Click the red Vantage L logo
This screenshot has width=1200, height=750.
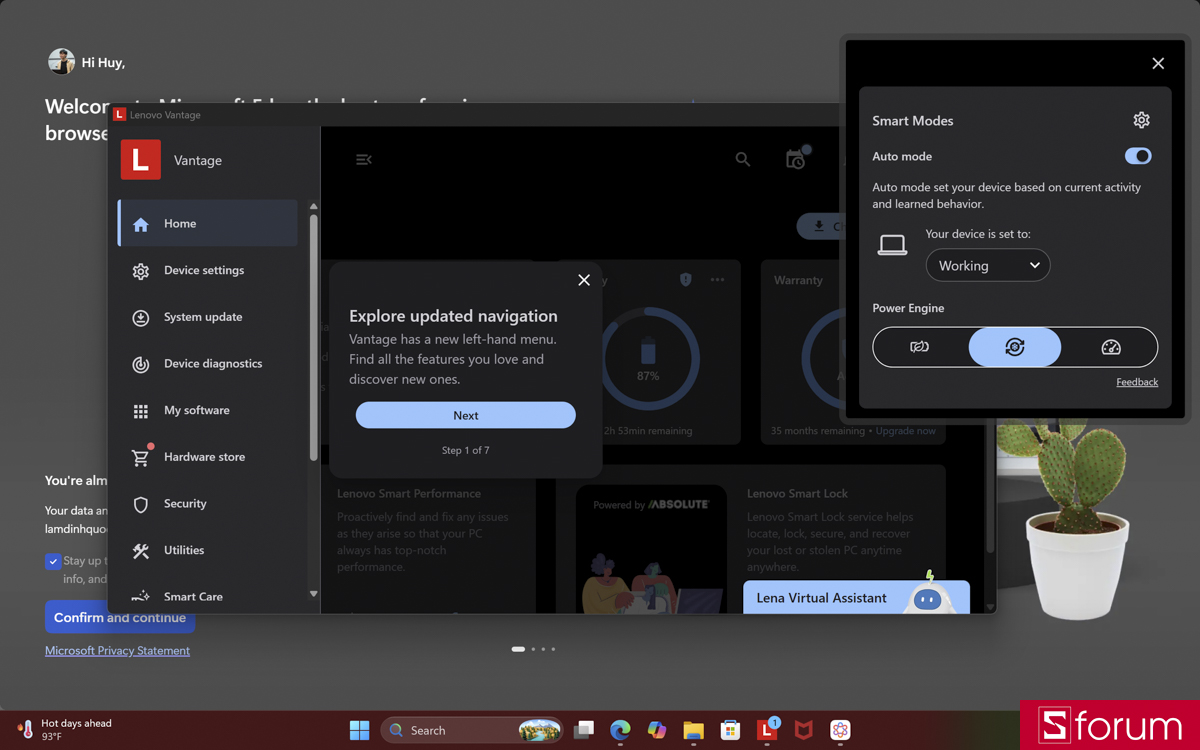coord(141,160)
